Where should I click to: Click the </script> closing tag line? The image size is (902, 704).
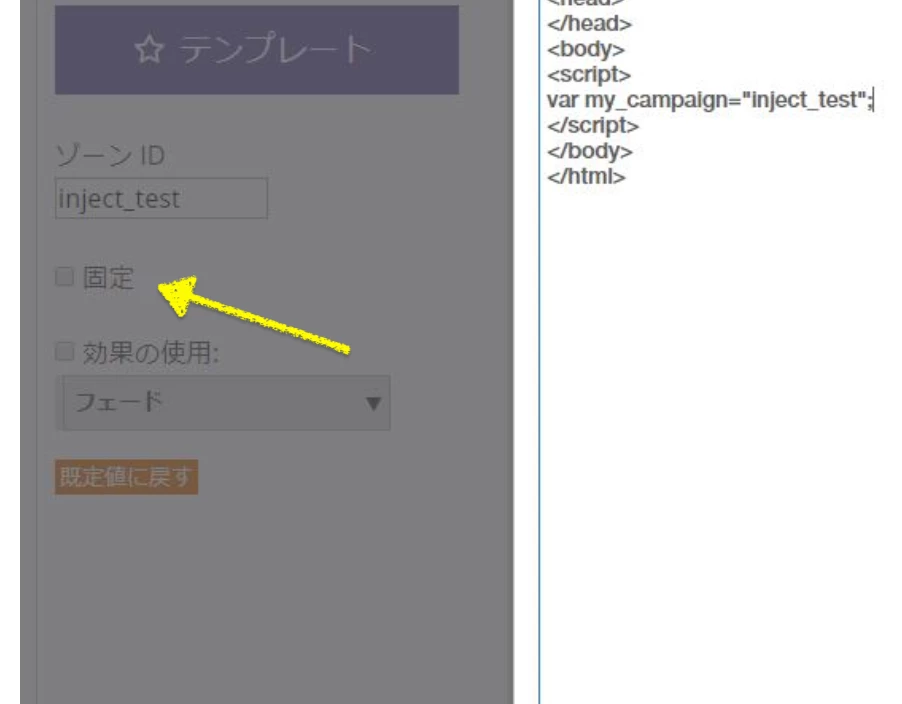593,125
